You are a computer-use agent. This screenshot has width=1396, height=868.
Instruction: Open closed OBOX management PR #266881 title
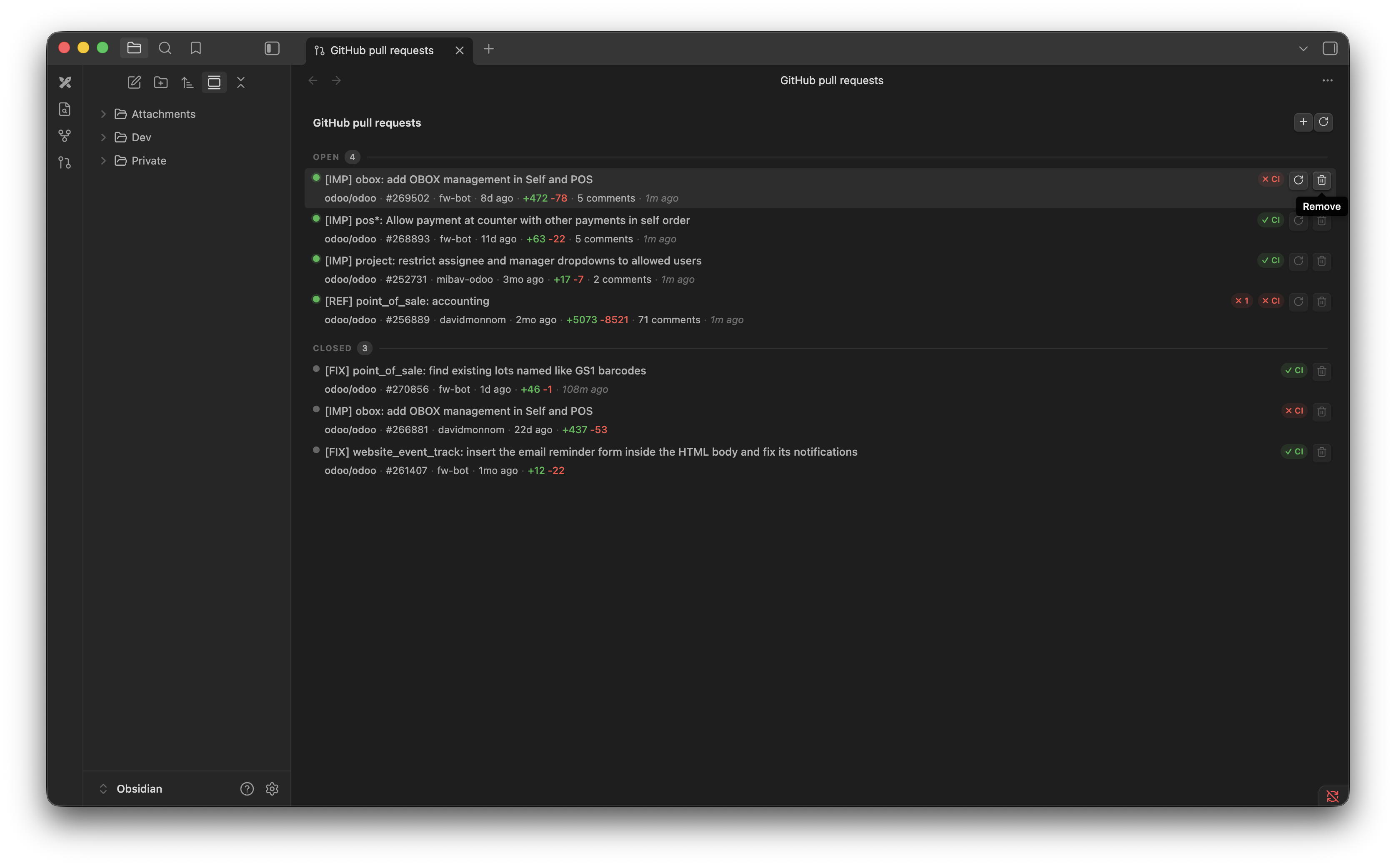point(458,411)
